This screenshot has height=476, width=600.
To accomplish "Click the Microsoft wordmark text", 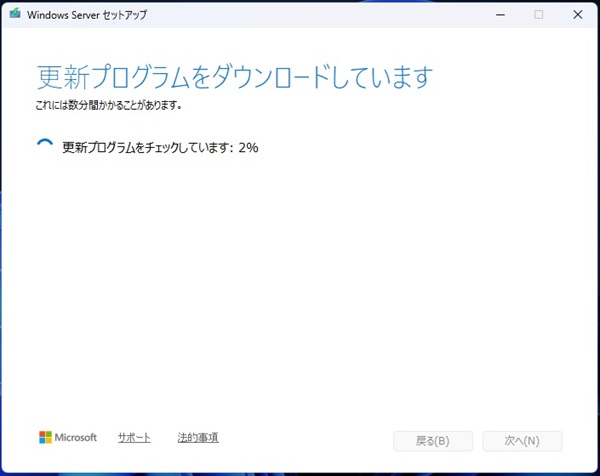I will 76,438.
